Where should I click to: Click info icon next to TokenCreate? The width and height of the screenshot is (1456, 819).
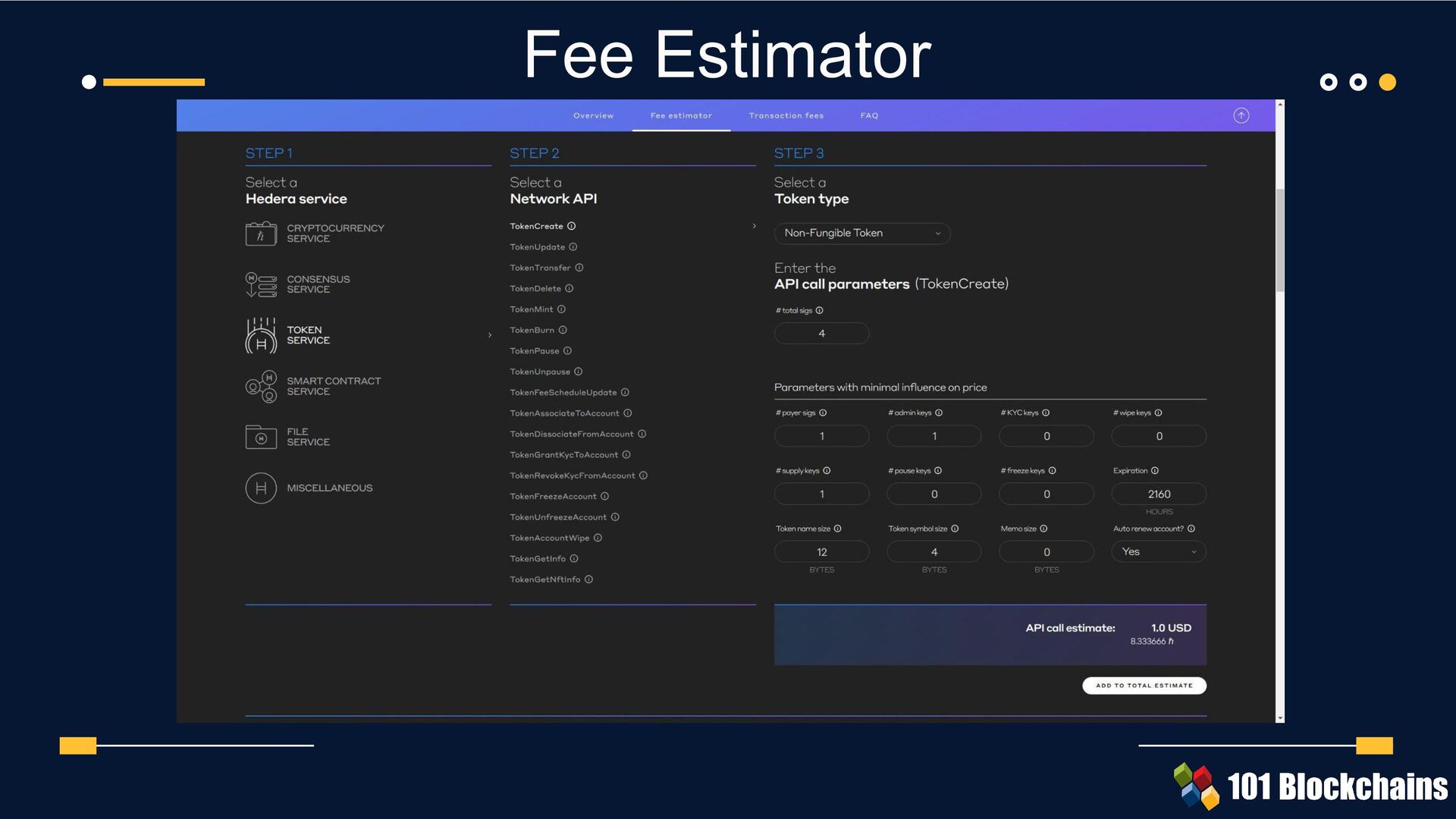(x=572, y=226)
